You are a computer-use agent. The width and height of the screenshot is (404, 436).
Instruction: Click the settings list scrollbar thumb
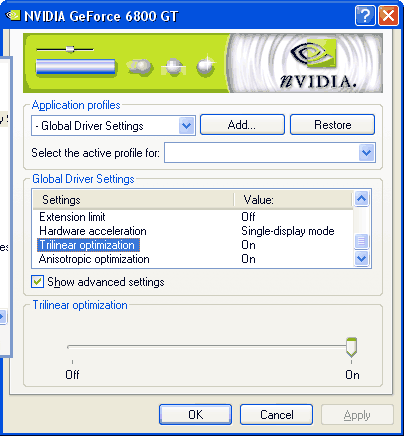[x=362, y=241]
